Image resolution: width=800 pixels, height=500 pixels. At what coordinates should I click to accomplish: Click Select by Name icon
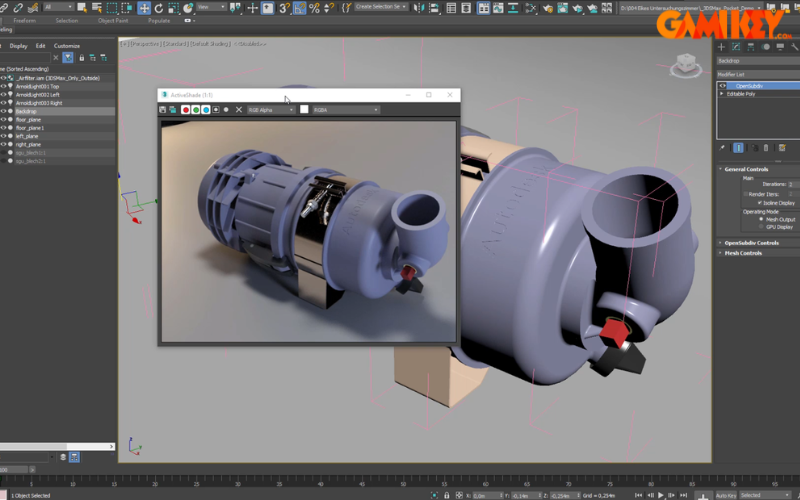coord(96,8)
